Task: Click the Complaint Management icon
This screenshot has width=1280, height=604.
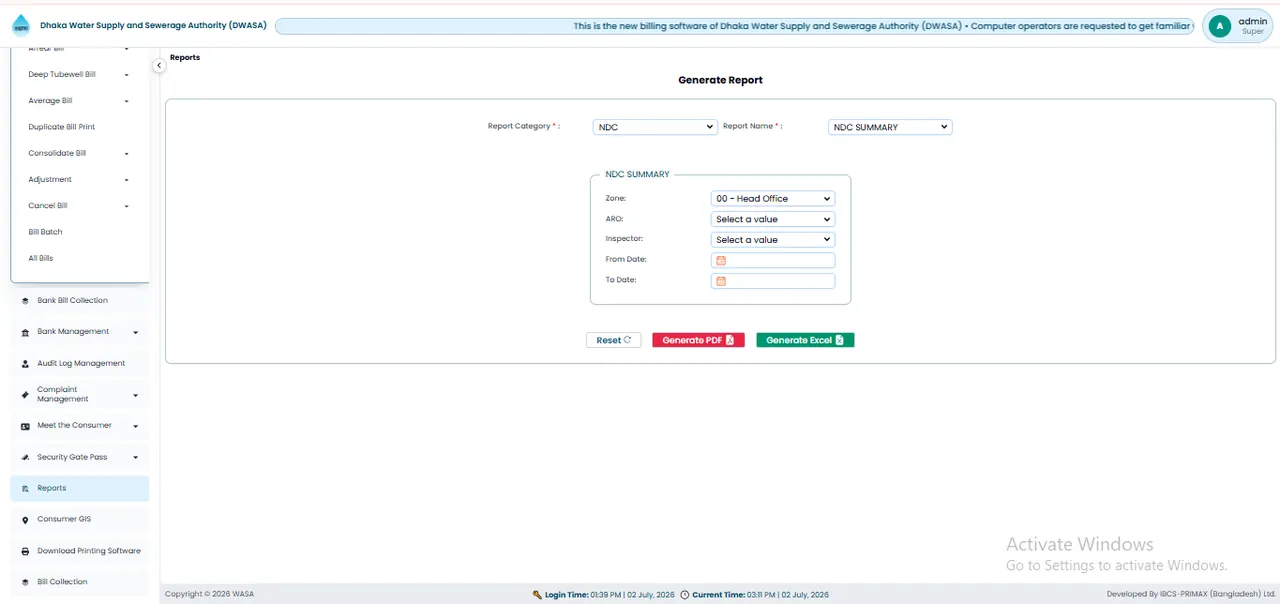Action: click(25, 395)
